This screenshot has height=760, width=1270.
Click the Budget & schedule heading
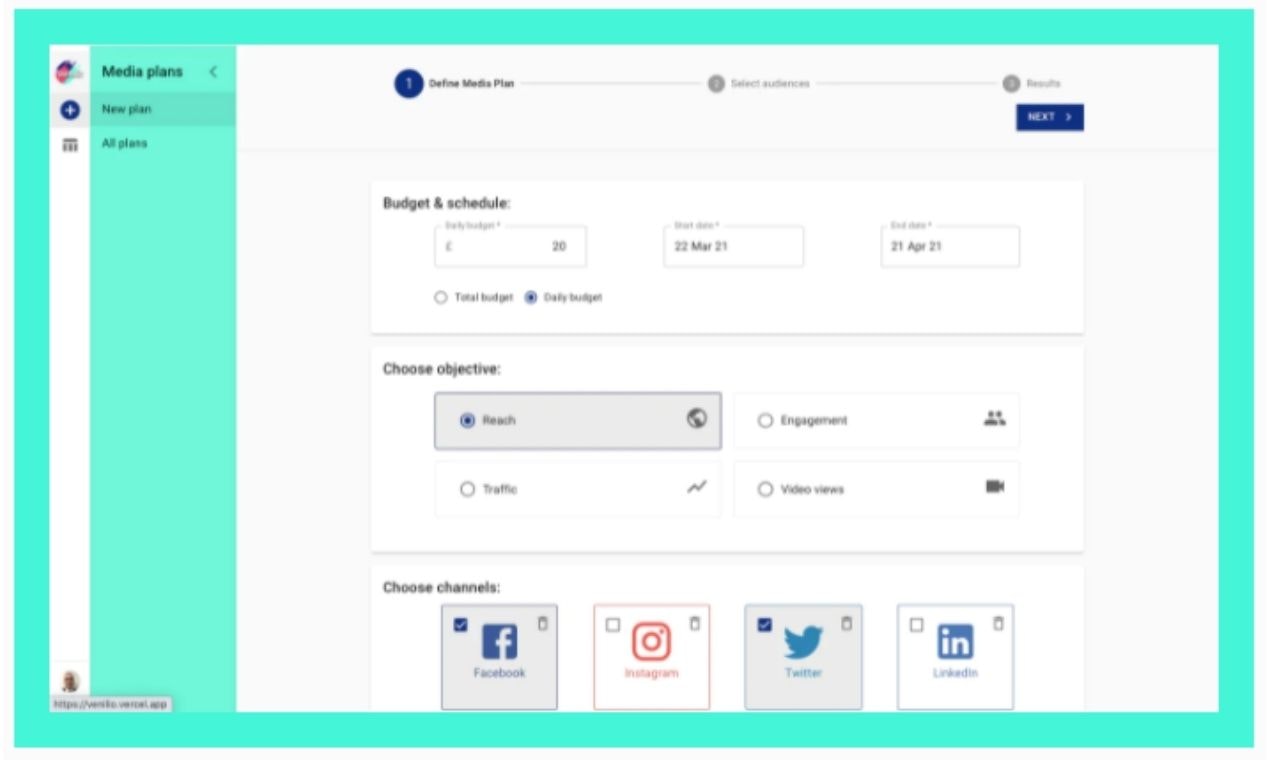(446, 203)
